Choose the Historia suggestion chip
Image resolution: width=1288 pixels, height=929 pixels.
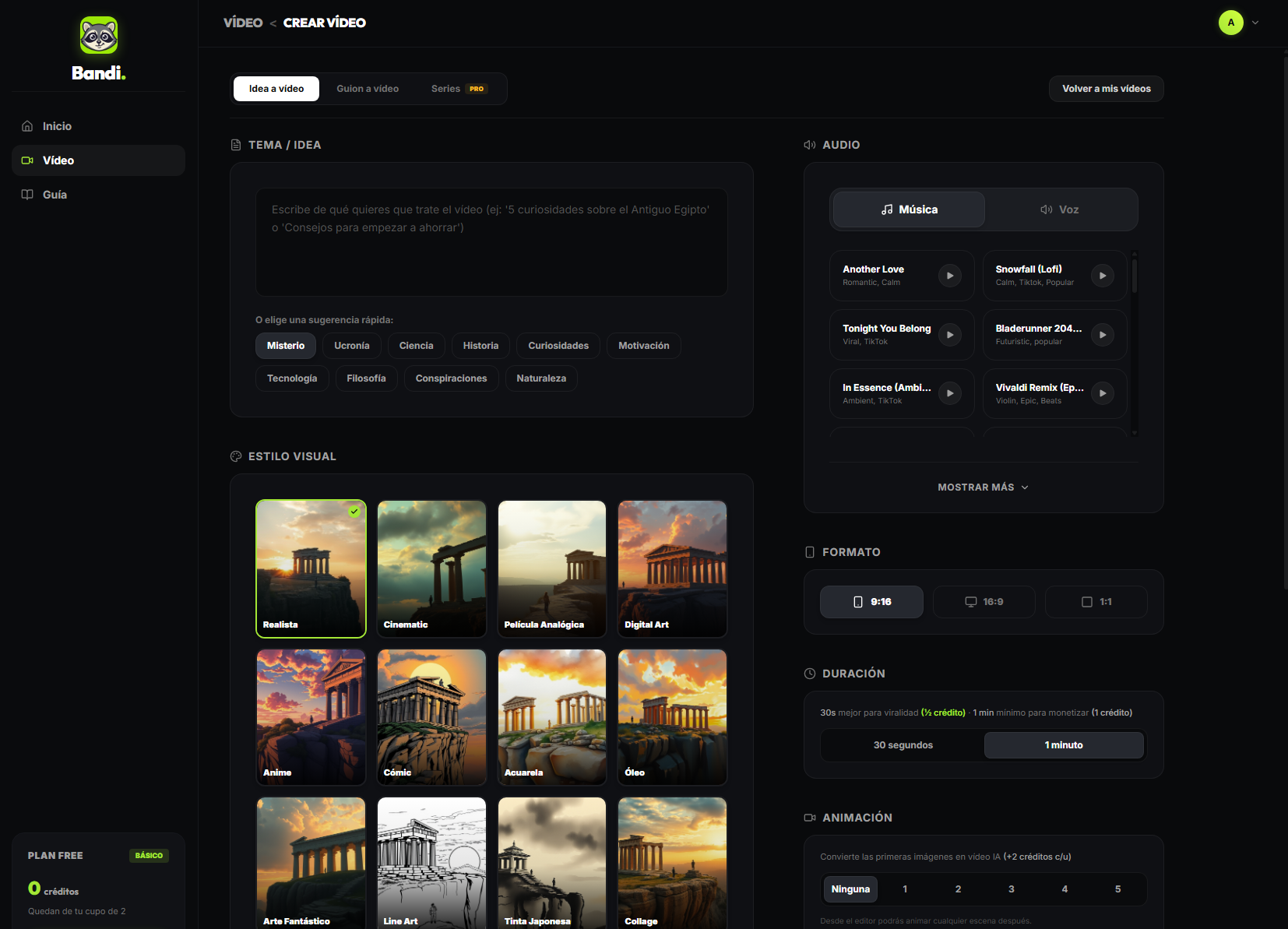480,346
